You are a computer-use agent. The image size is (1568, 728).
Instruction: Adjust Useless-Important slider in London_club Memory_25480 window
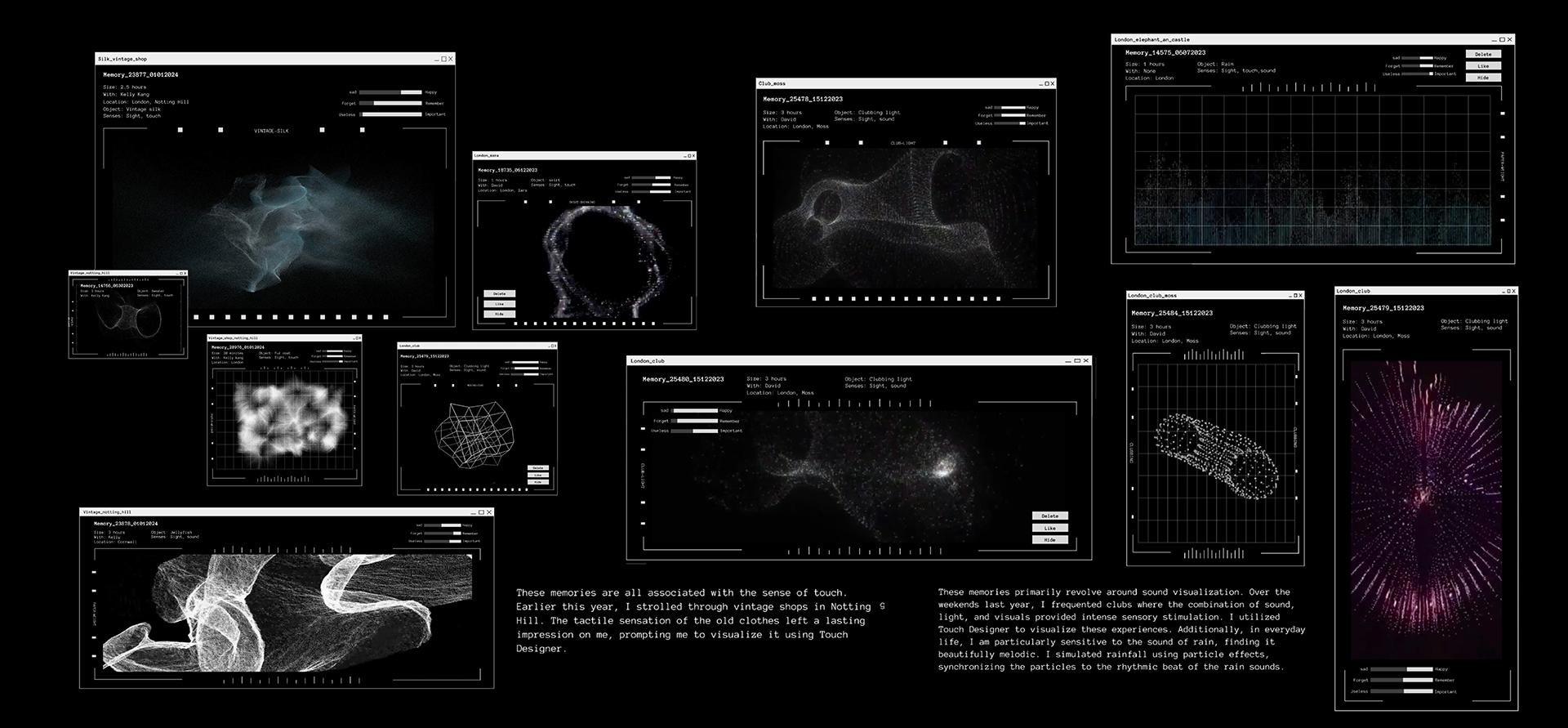pos(694,431)
